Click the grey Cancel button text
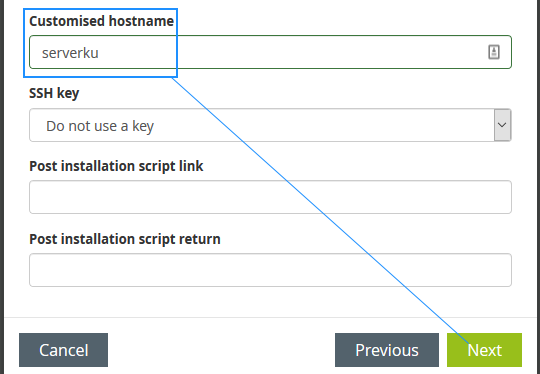 [64, 350]
